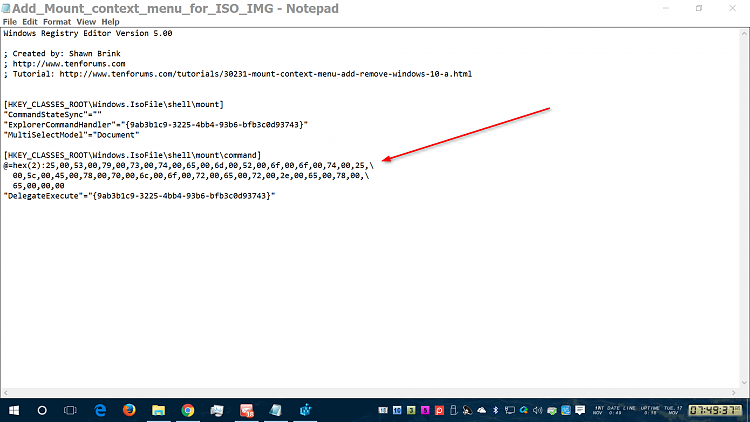Click the red 'p' tray icon
The height and width of the screenshot is (422, 750).
point(439,411)
